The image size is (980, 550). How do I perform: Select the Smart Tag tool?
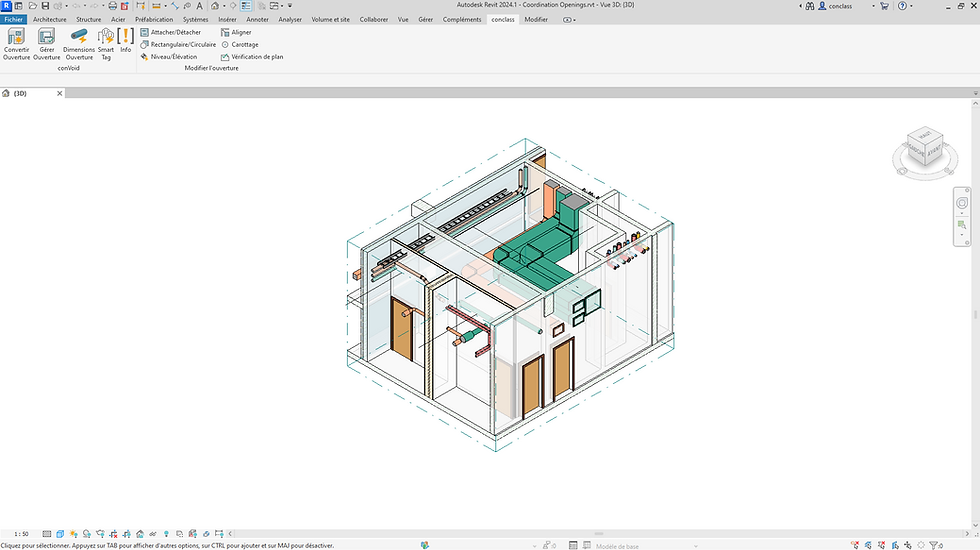pos(106,44)
